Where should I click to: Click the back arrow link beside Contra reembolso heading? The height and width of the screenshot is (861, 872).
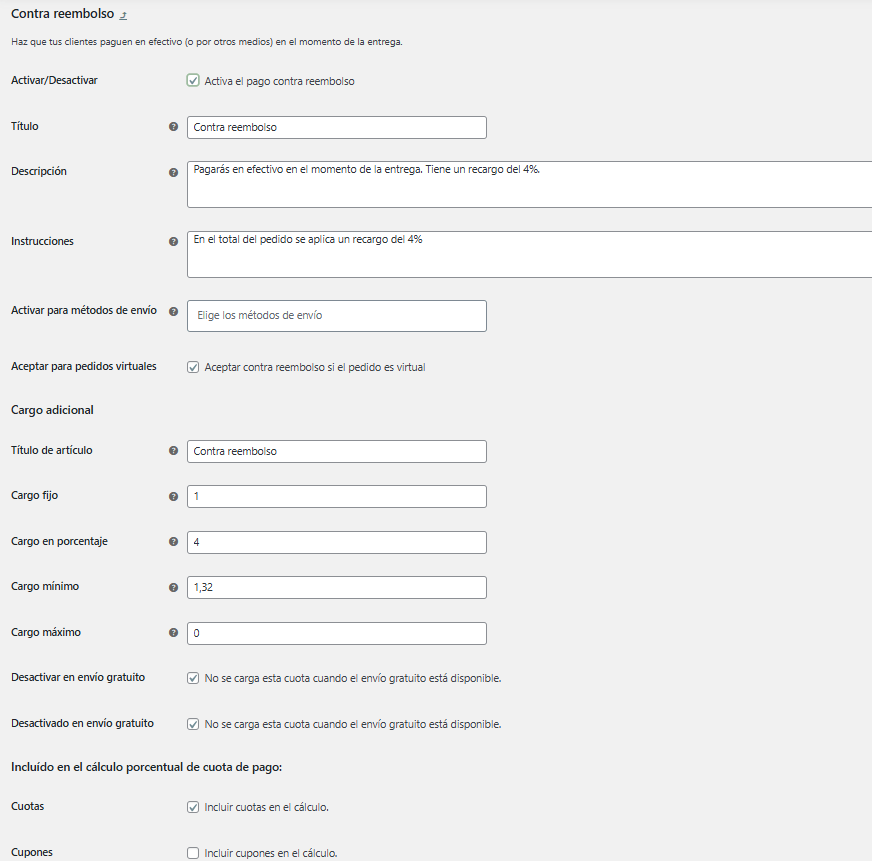123,16
